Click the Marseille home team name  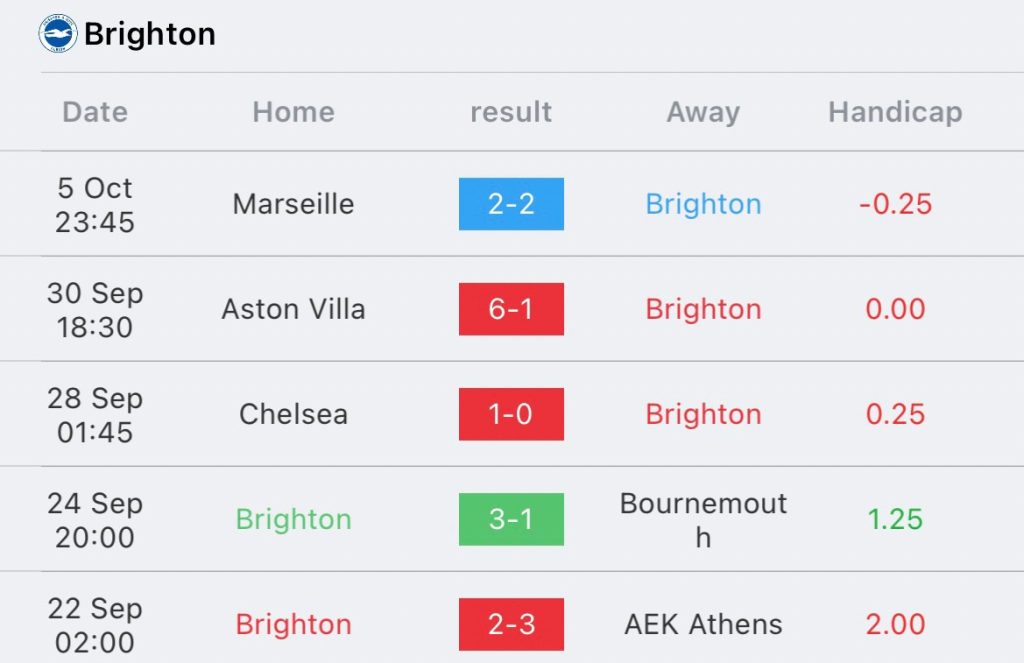coord(293,204)
